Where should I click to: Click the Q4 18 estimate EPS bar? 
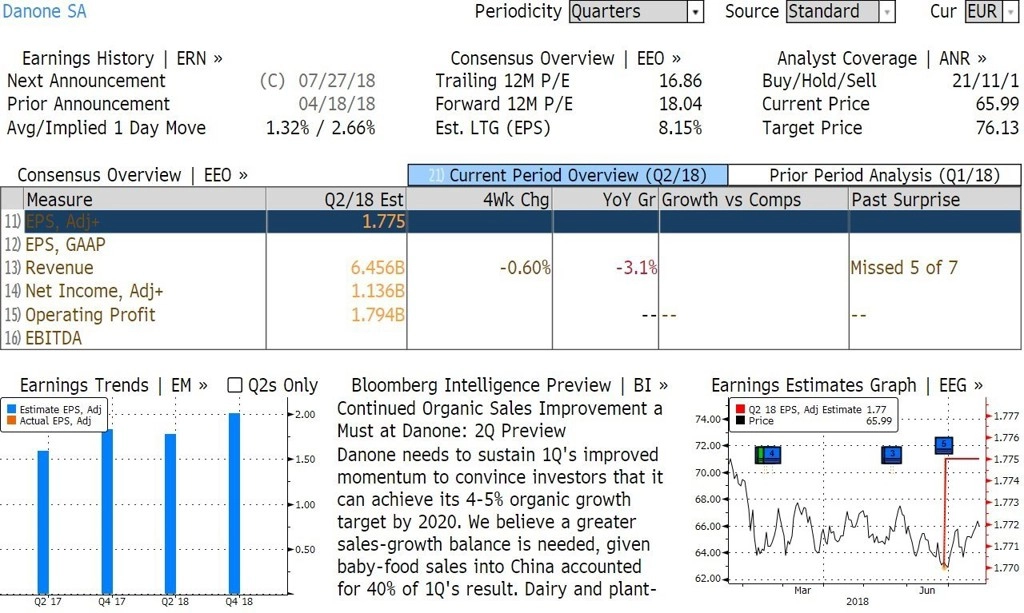[234, 503]
